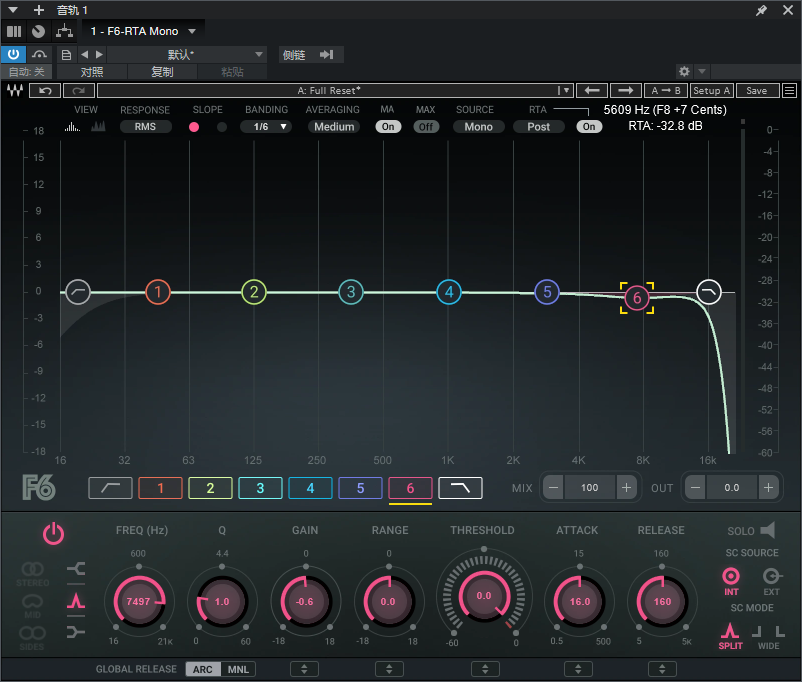802x682 pixels.
Task: Open the window menu triangle at the window's top-left corner
Action: [13, 10]
